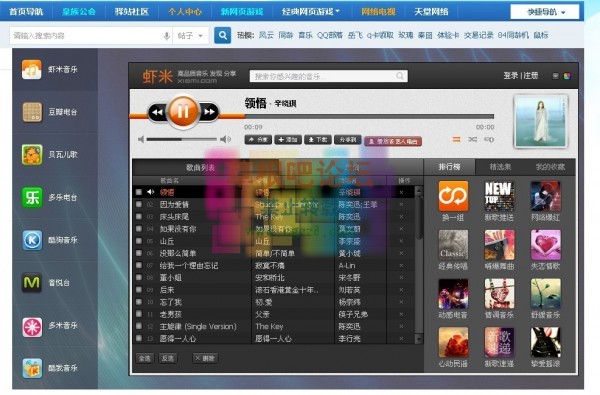Viewport: 600px width, 395px height.
Task: Click the song list scroll-up arrow
Action: click(419, 190)
